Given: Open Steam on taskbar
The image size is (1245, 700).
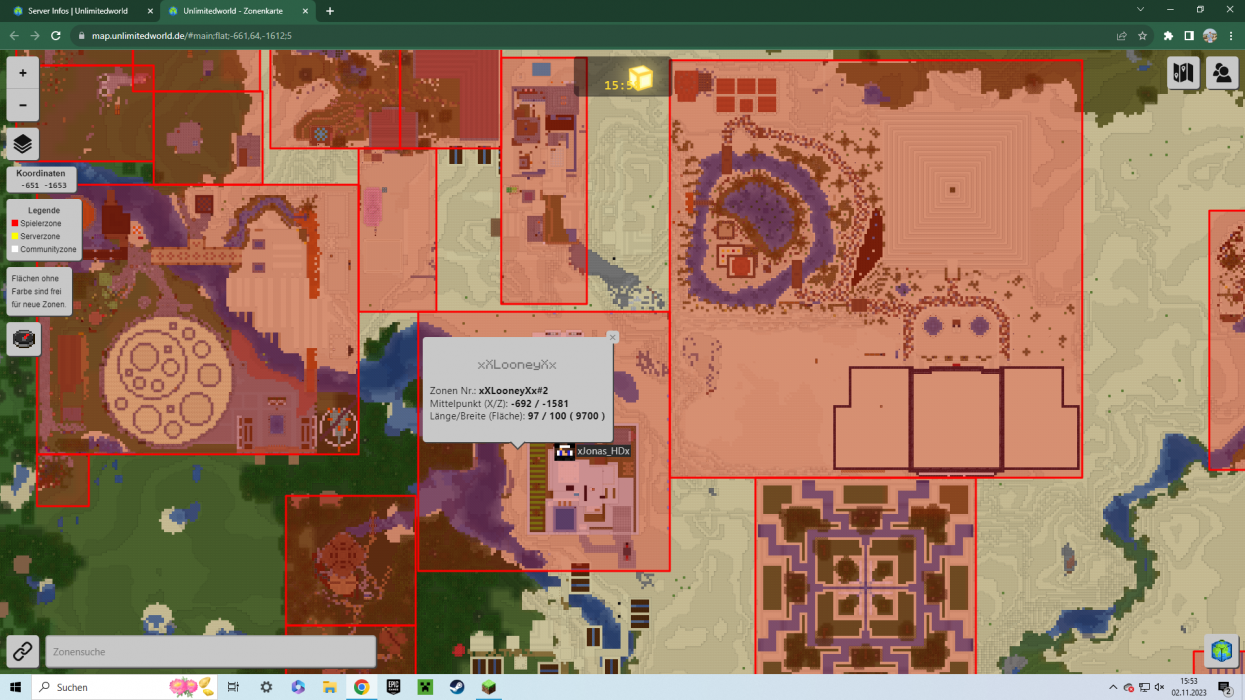Looking at the screenshot, I should coord(457,687).
